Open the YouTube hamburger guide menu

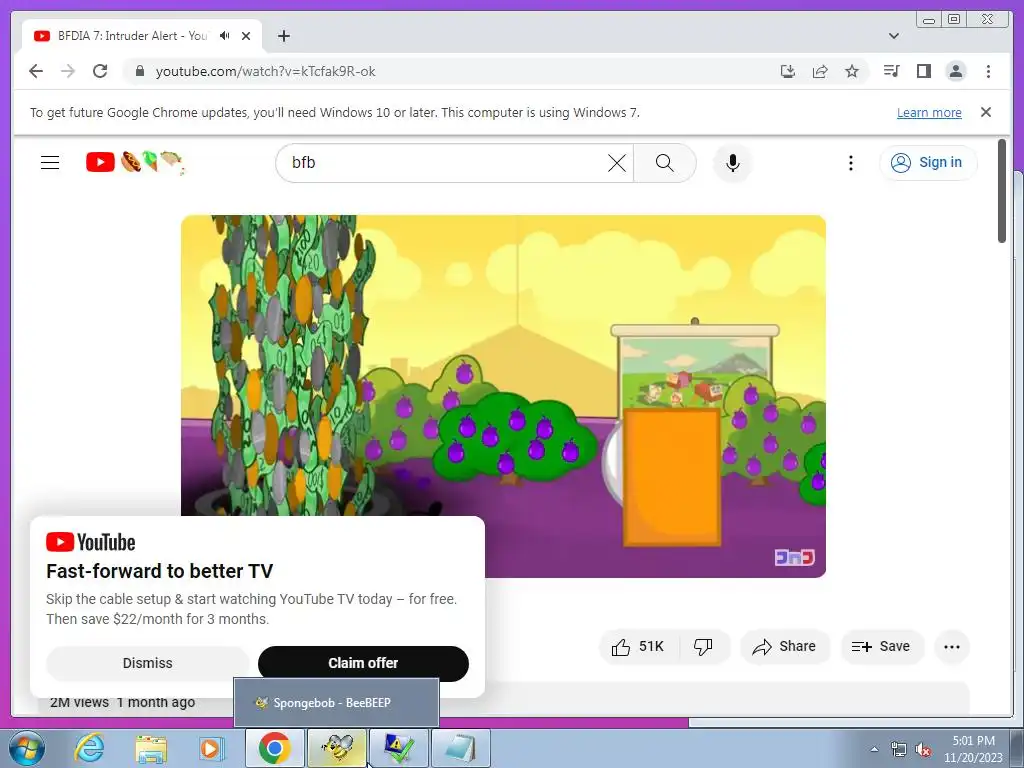[50, 163]
